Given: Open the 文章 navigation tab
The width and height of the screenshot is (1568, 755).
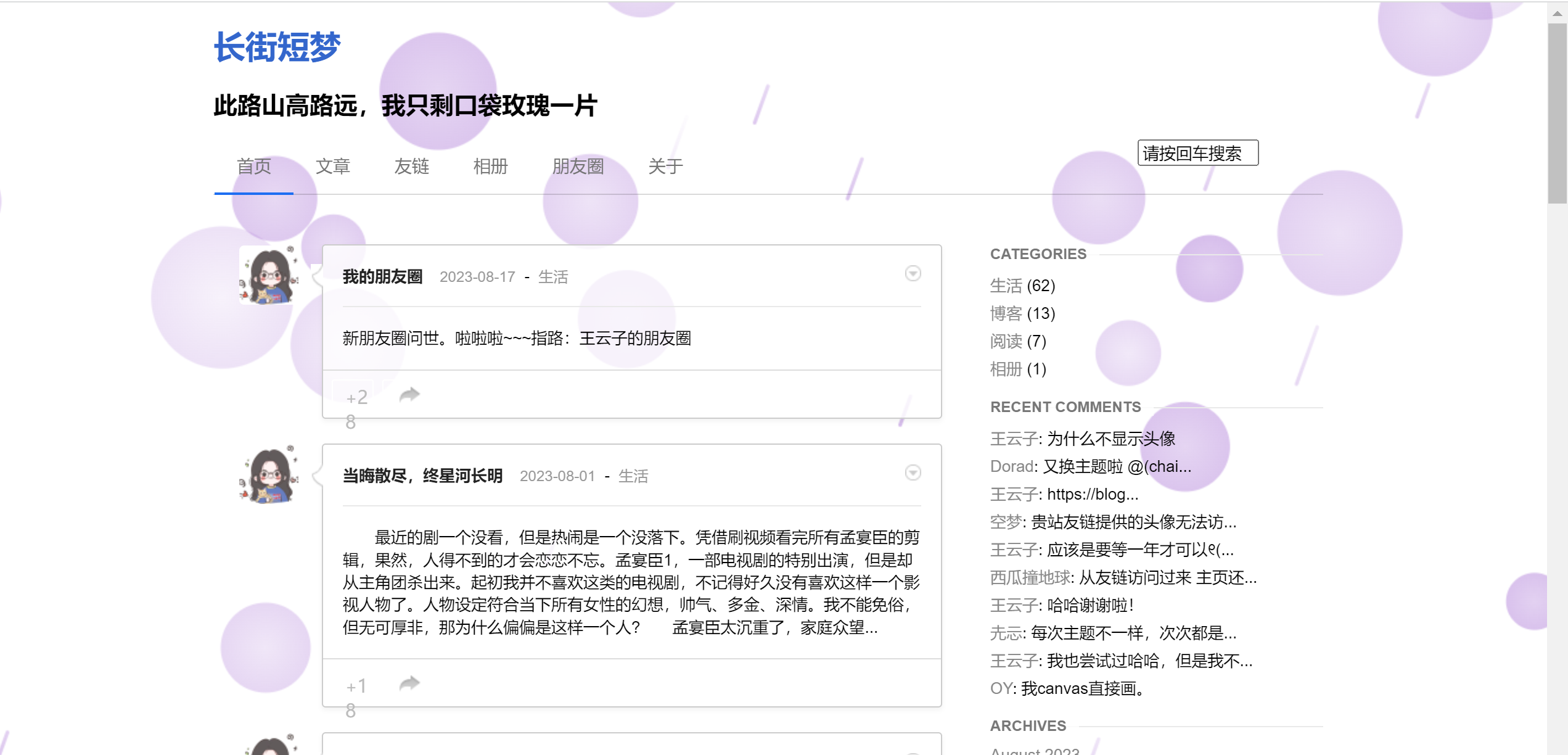Looking at the screenshot, I should pos(333,166).
